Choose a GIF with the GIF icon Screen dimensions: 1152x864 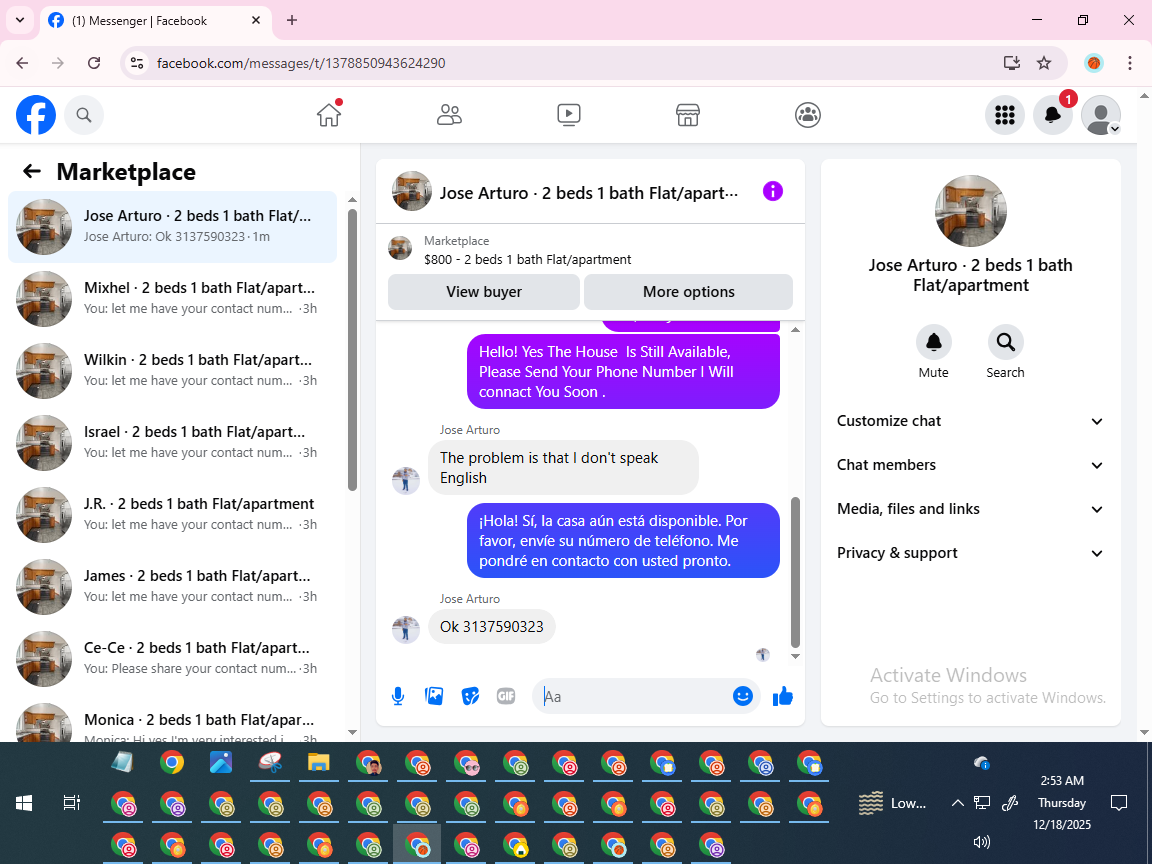[x=506, y=696]
